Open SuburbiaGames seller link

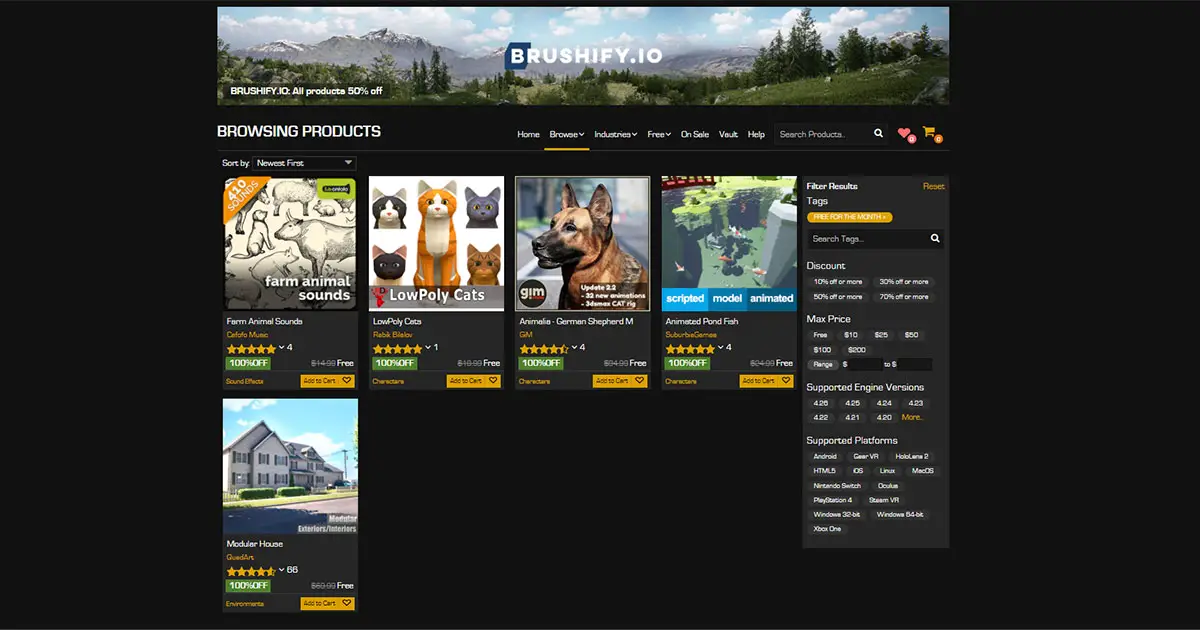692,335
